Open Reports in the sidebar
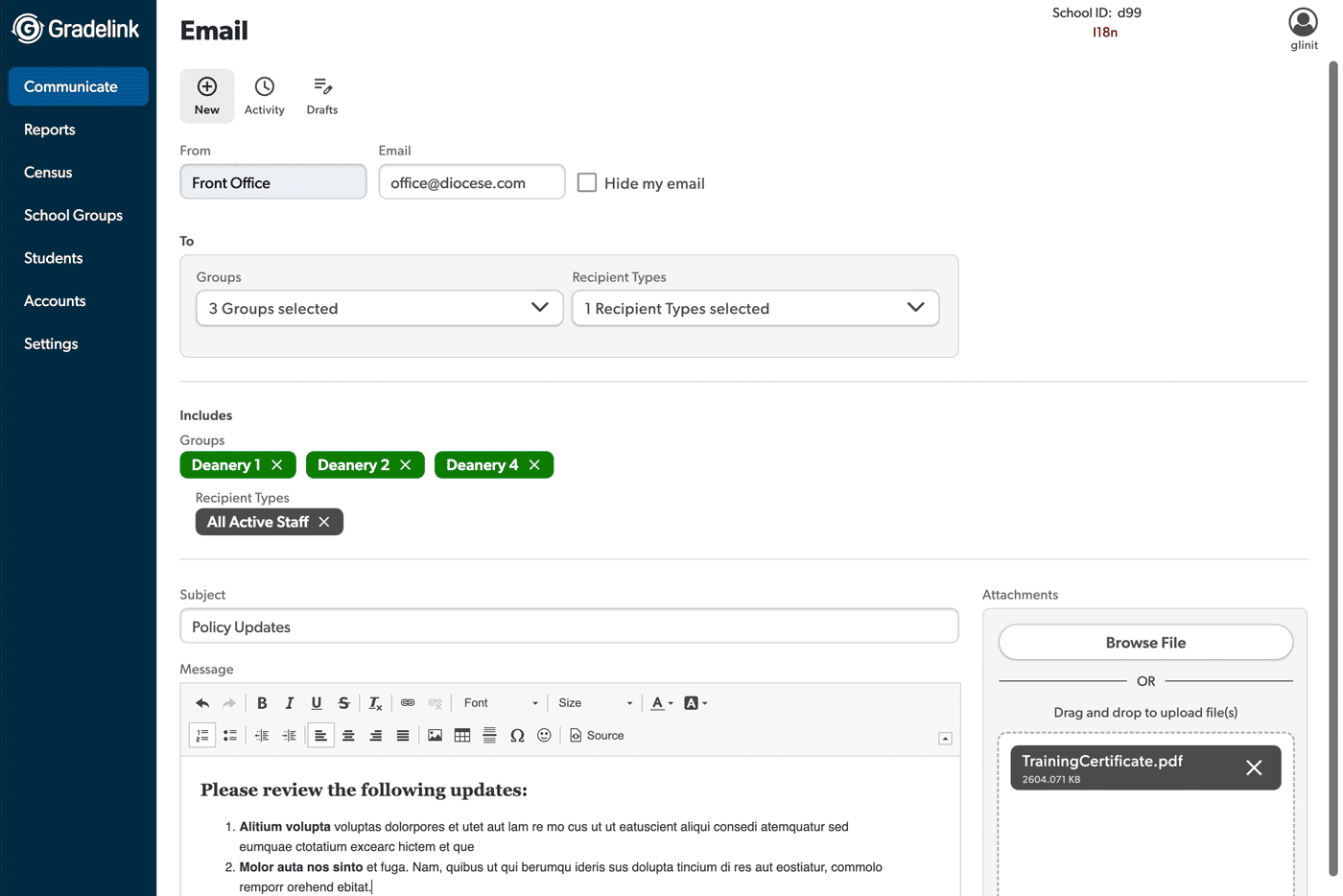Viewport: 1343px width, 896px height. point(50,130)
